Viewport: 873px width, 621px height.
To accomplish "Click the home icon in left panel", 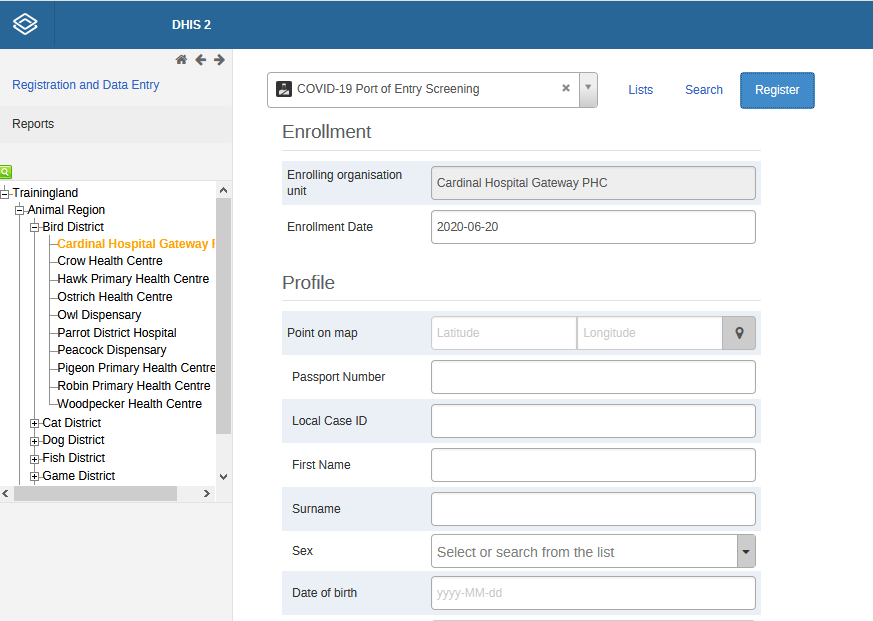I will (181, 60).
